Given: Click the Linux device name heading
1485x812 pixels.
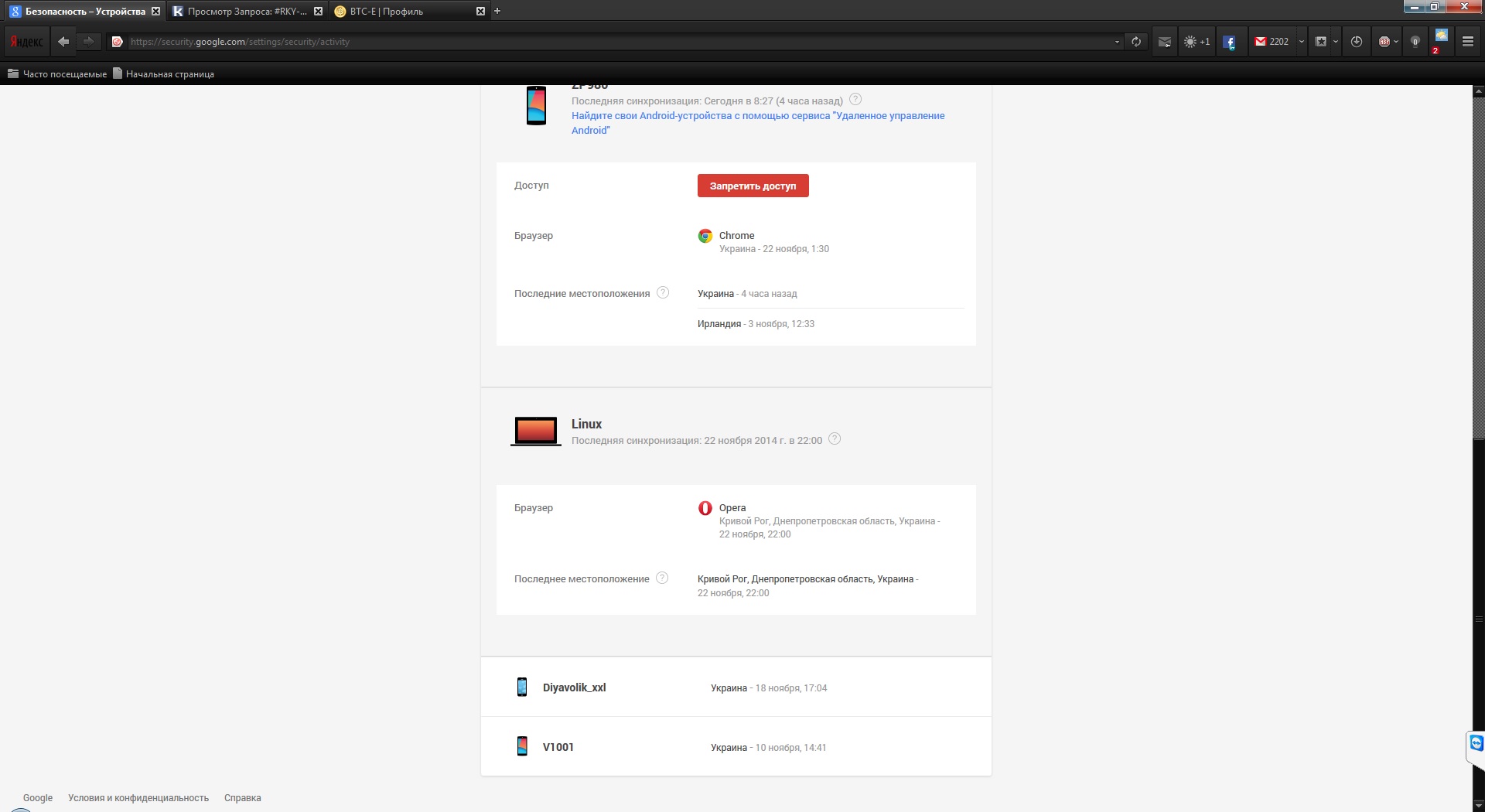Looking at the screenshot, I should [x=586, y=424].
